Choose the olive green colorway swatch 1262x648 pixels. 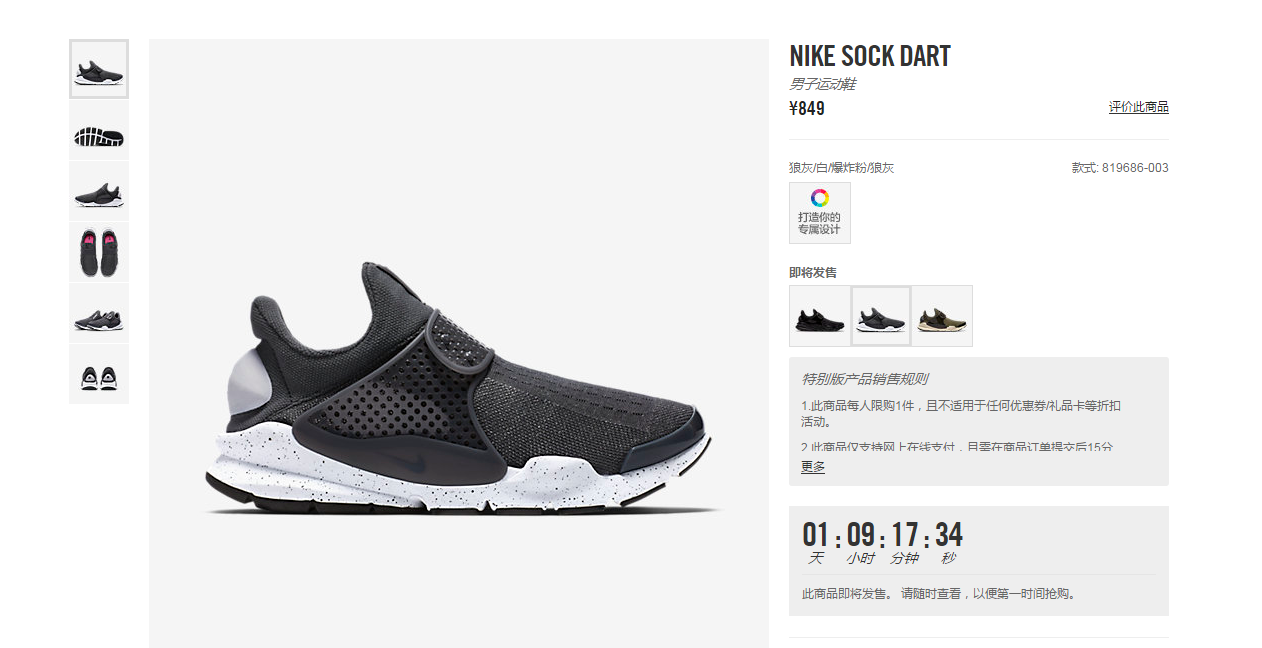pos(942,316)
